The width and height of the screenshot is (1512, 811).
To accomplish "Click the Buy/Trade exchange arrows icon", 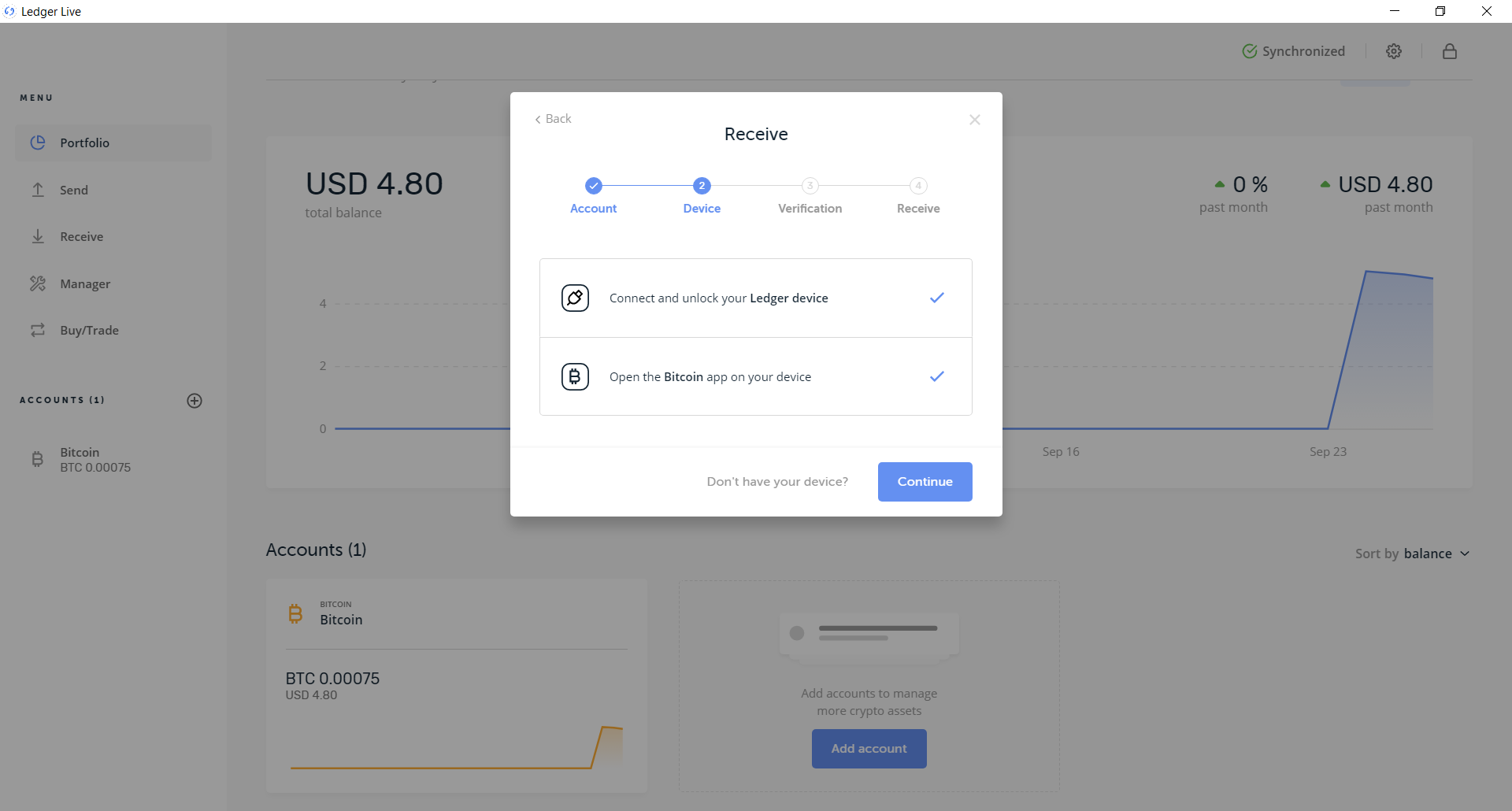I will tap(38, 330).
